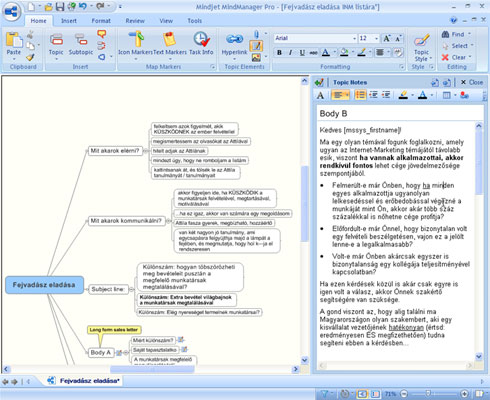Toggle bulleted list in notes
This screenshot has height=400, width=490.
[x=360, y=95]
